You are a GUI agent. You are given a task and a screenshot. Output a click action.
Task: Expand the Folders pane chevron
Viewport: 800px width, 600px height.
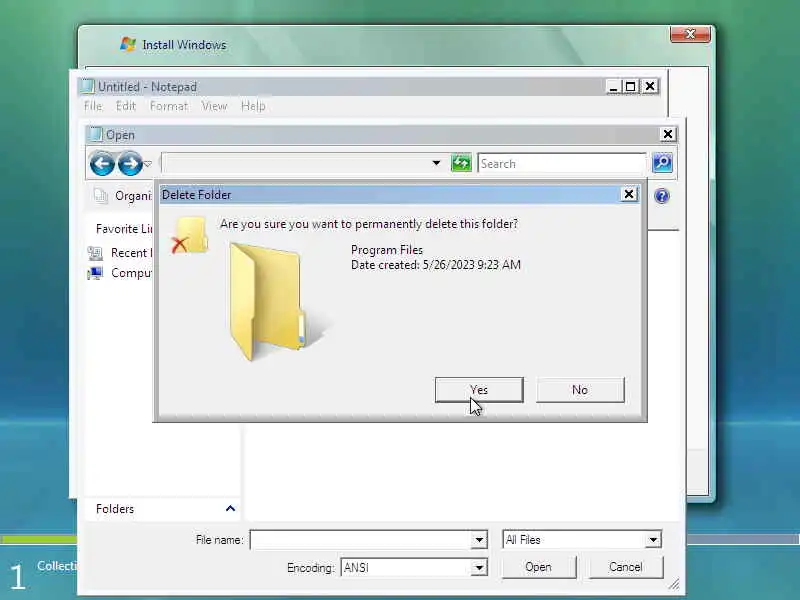230,509
